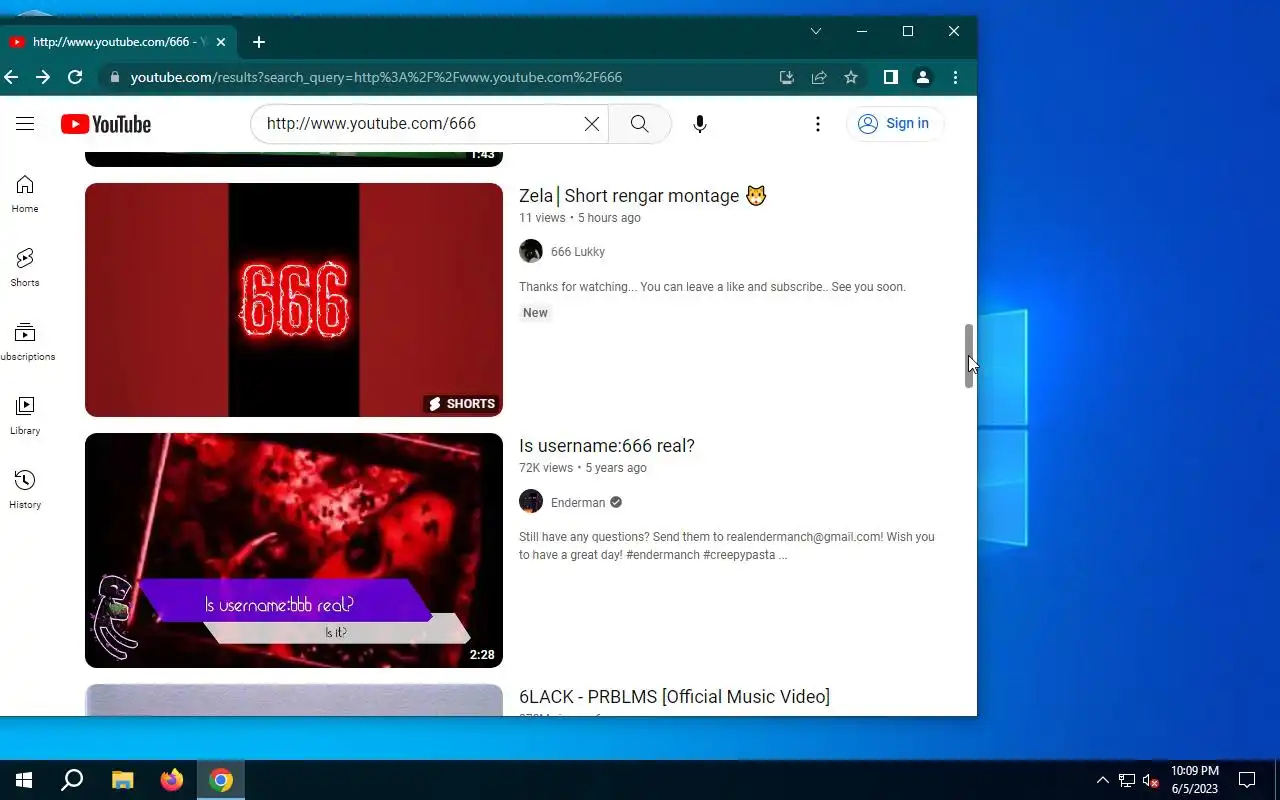
Task: Click the New badge under Zela video
Action: click(x=535, y=313)
